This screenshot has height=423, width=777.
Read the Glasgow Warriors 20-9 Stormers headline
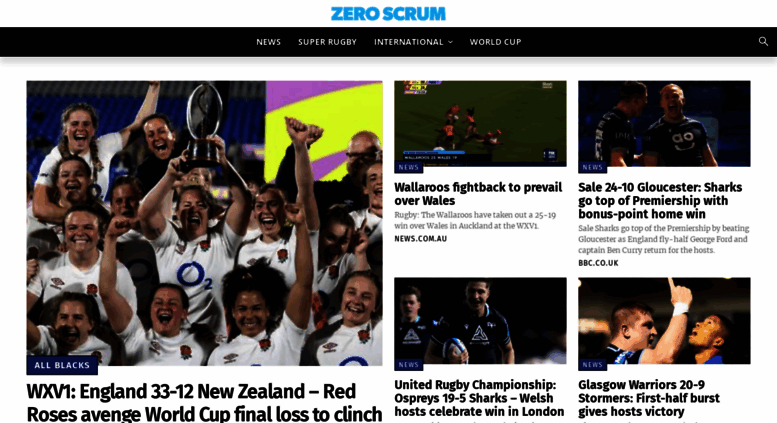tap(649, 398)
